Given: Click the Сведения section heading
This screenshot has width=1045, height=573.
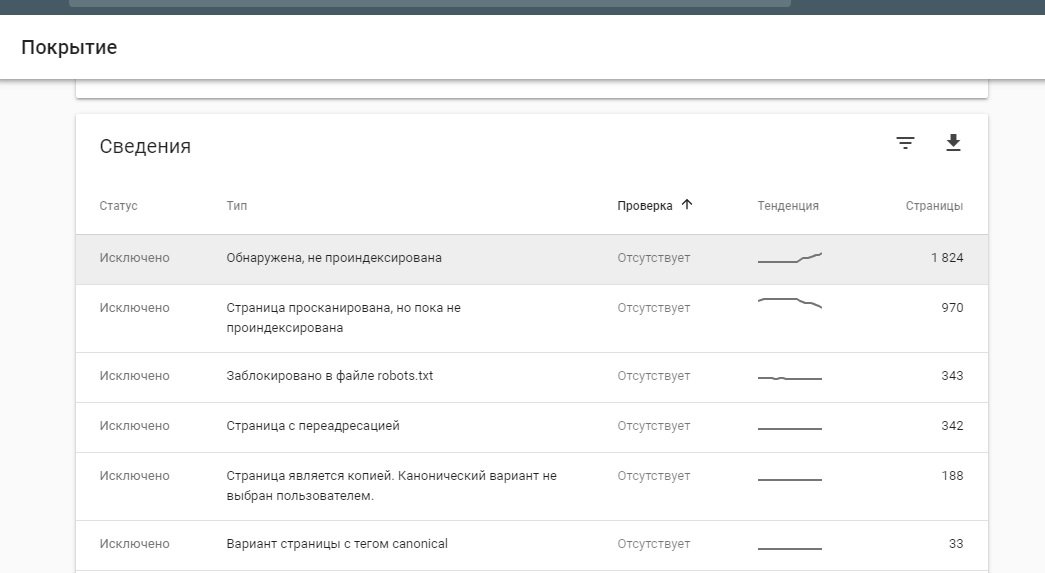Looking at the screenshot, I should coord(145,146).
